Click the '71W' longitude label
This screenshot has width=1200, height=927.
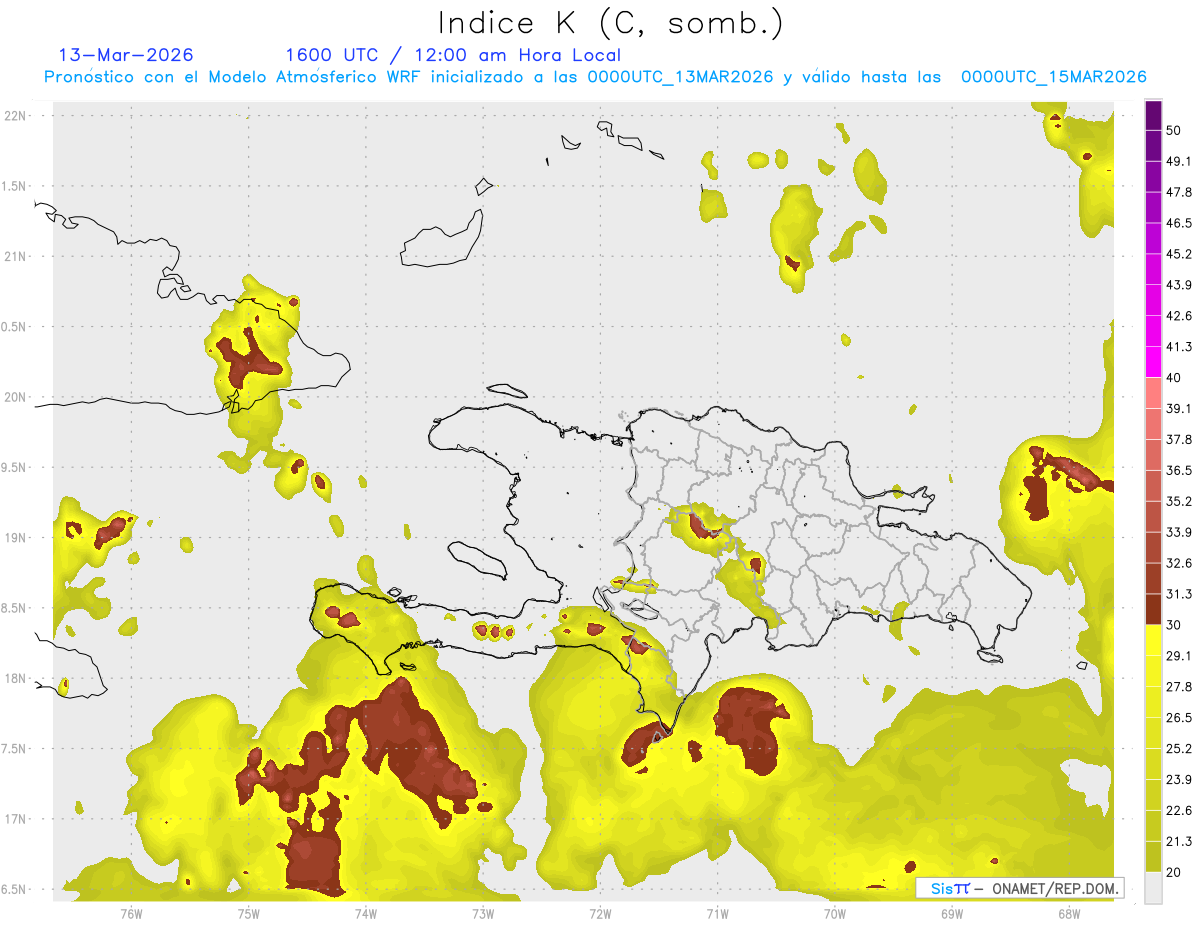click(x=717, y=914)
